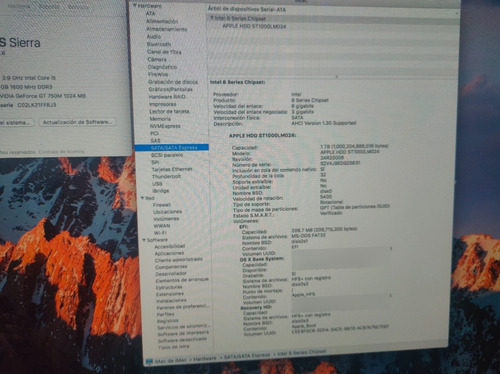Select Canal de fibra in the sidebar
Viewport: 500px width, 374px height.
pyautogui.click(x=164, y=52)
